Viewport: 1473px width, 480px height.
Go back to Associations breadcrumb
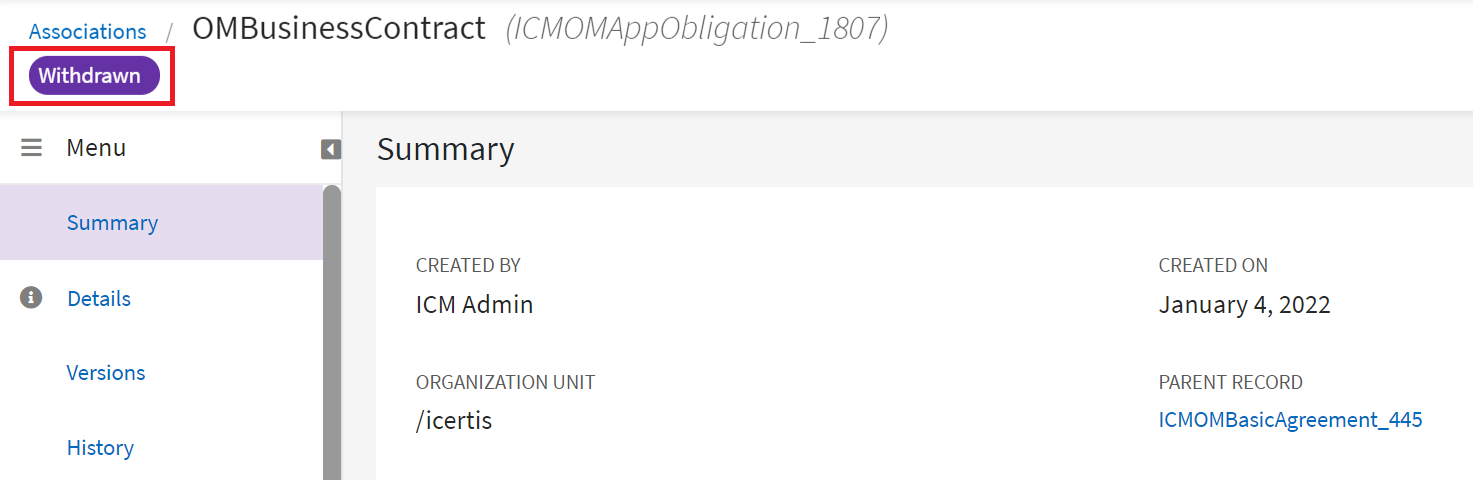[88, 32]
